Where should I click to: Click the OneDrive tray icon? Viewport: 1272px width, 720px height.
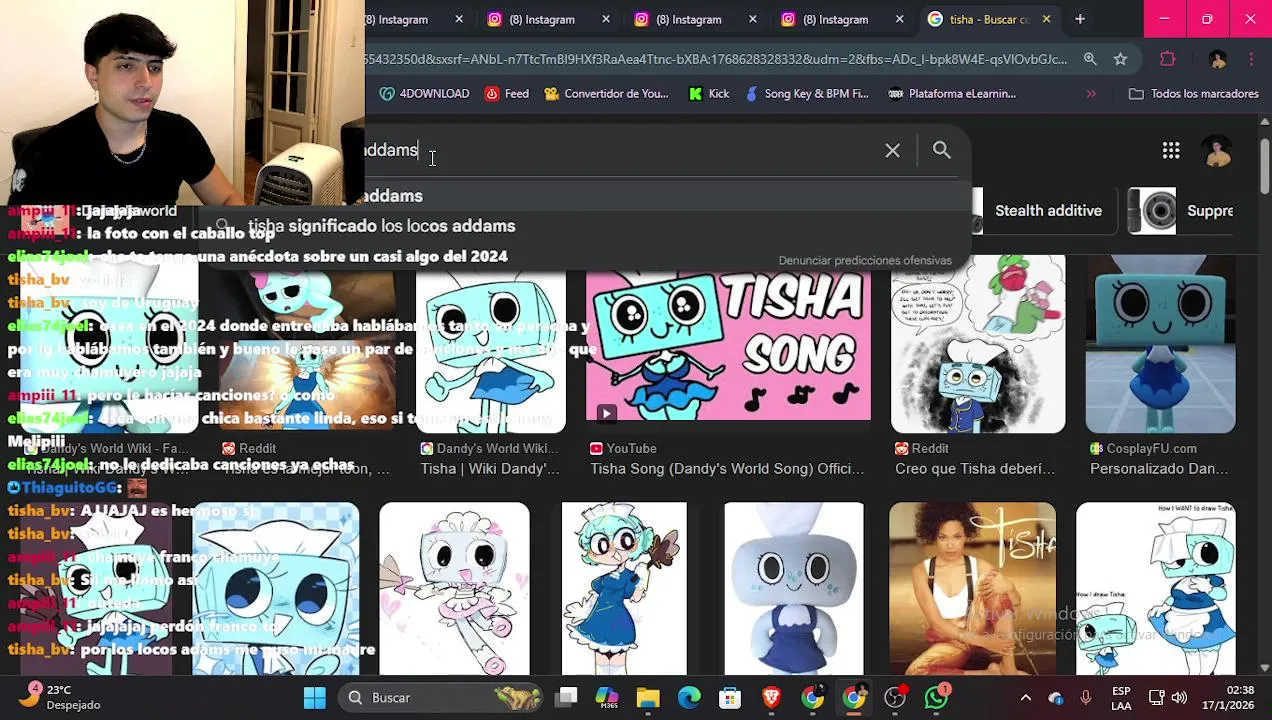tap(1056, 698)
